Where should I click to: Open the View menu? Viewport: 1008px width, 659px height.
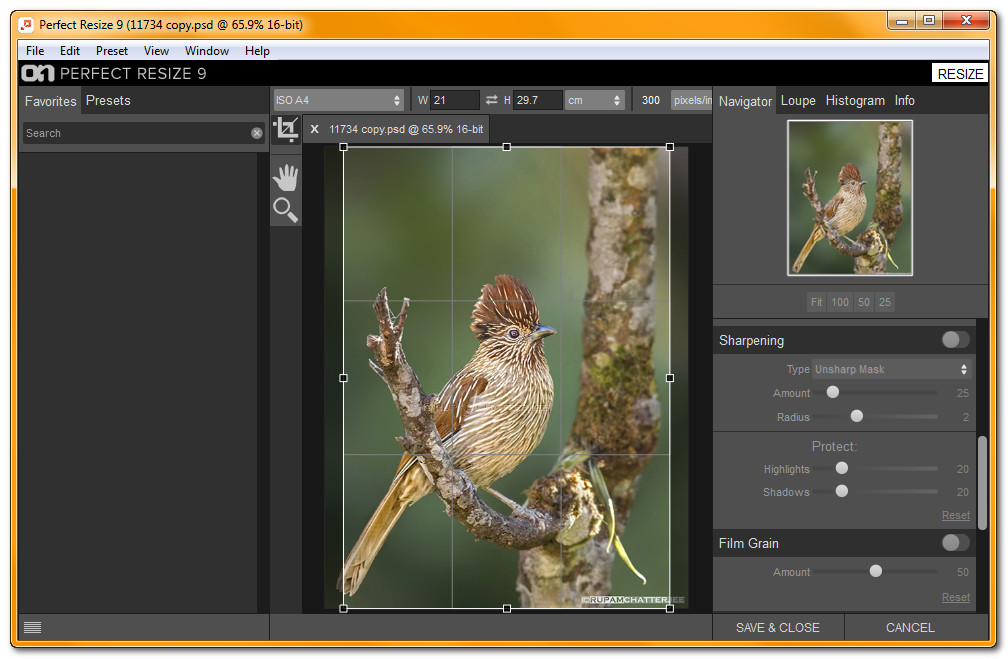point(156,51)
